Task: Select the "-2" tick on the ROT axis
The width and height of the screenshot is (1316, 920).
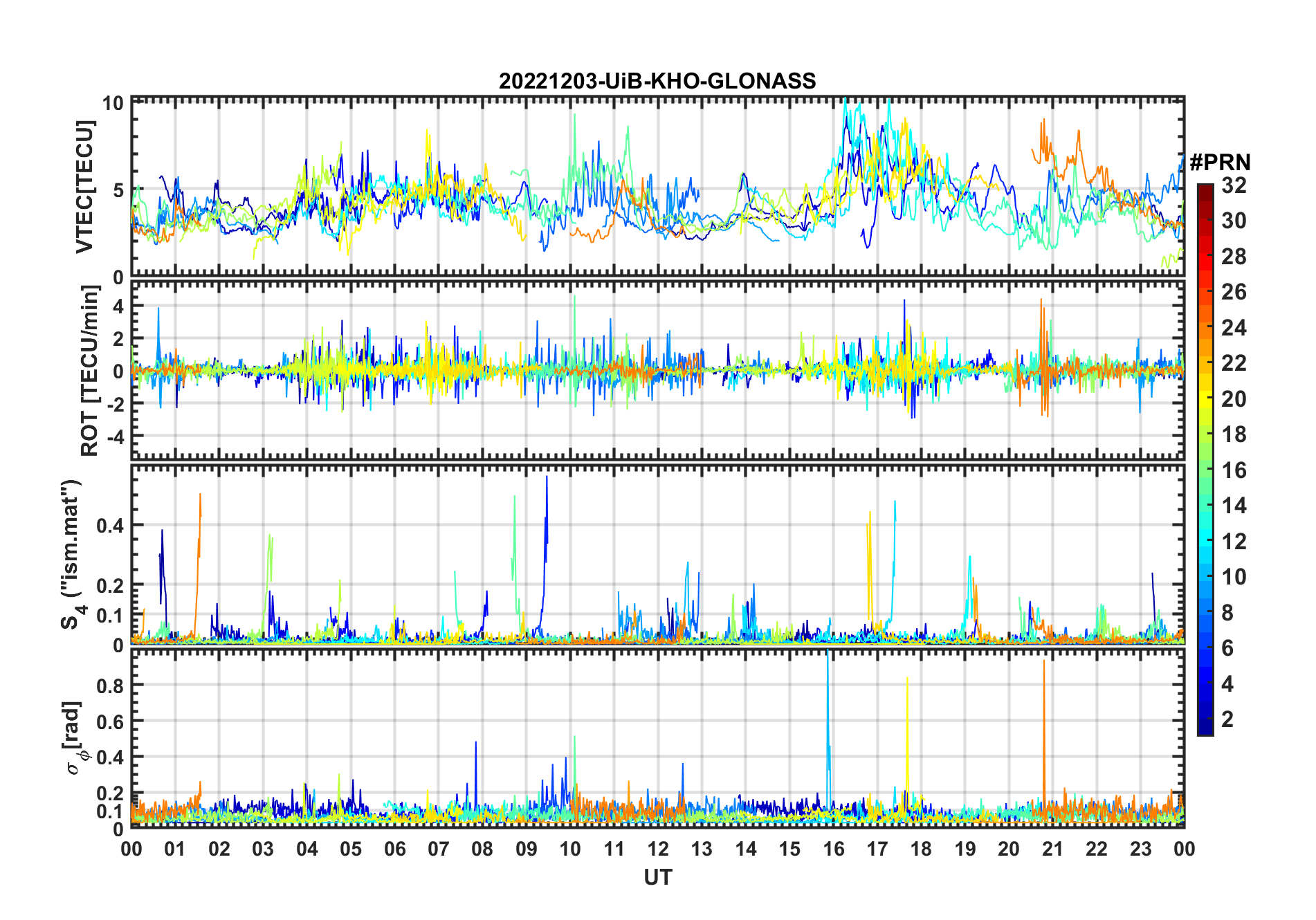Action: pos(115,404)
